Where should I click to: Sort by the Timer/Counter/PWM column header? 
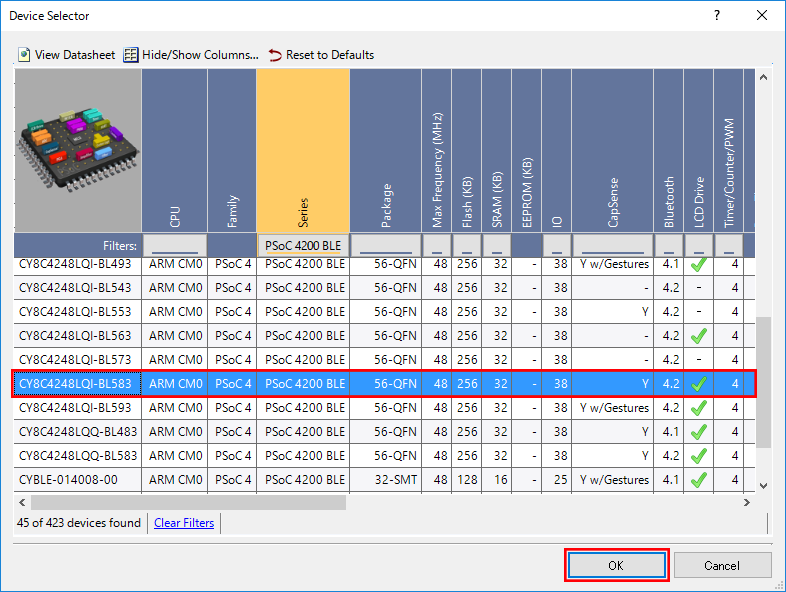coord(728,150)
